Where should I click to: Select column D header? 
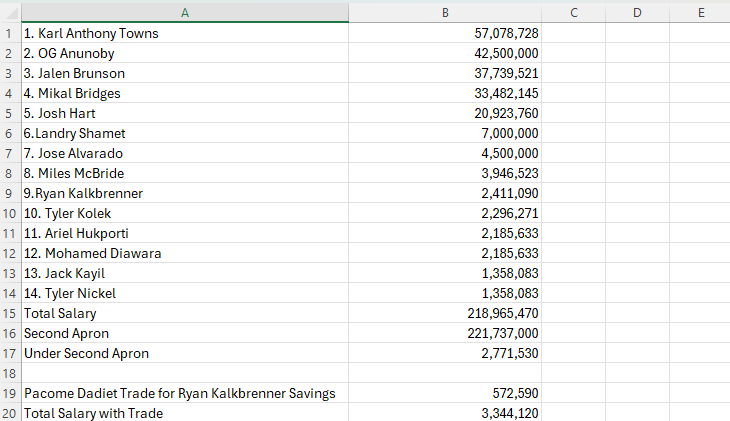pyautogui.click(x=637, y=13)
